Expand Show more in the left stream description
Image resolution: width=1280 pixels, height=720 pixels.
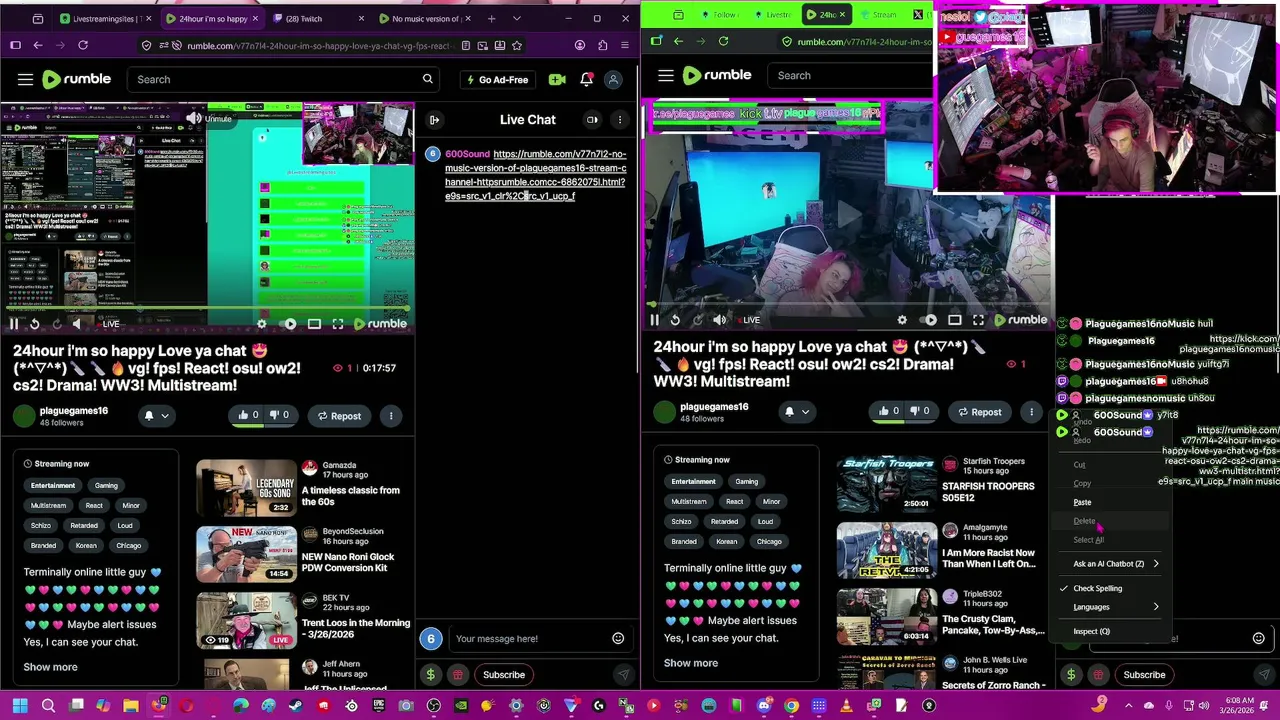(50, 667)
